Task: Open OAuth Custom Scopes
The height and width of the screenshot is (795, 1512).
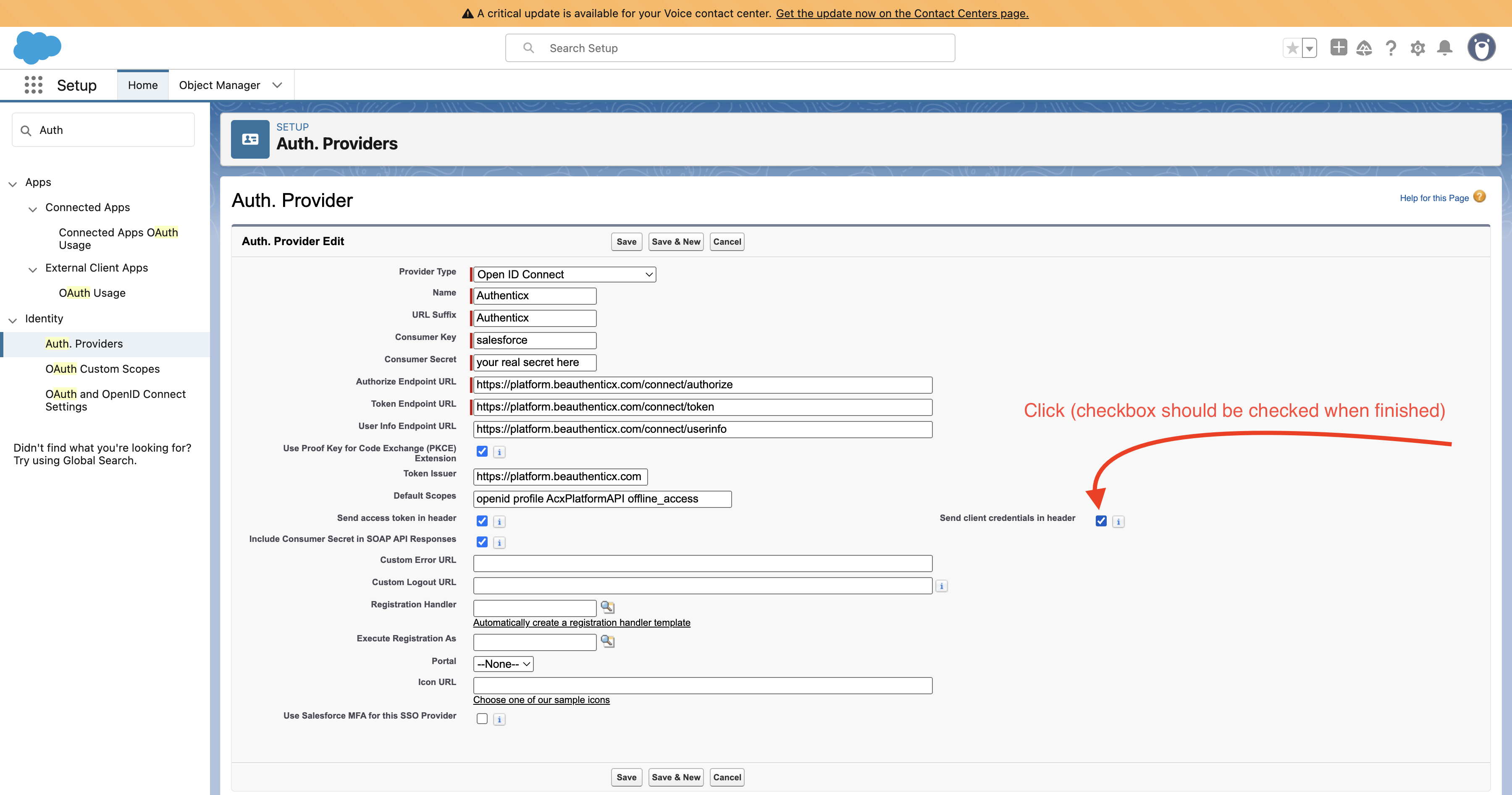Action: tap(103, 369)
